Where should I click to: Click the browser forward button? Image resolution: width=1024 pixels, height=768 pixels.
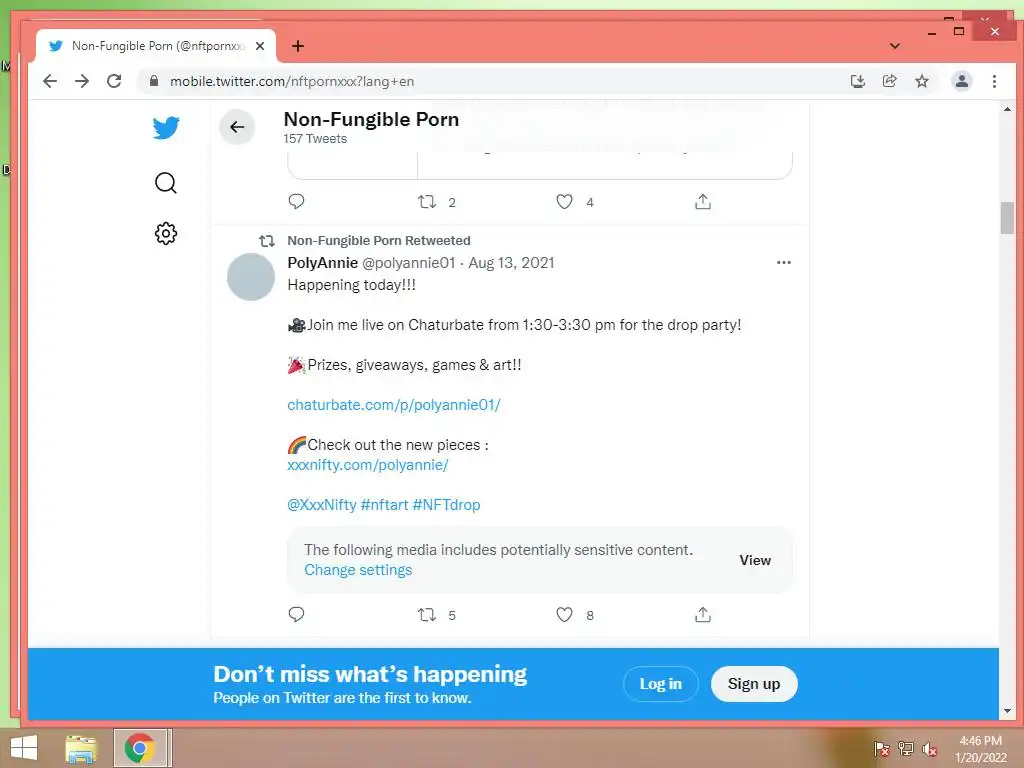[x=82, y=81]
